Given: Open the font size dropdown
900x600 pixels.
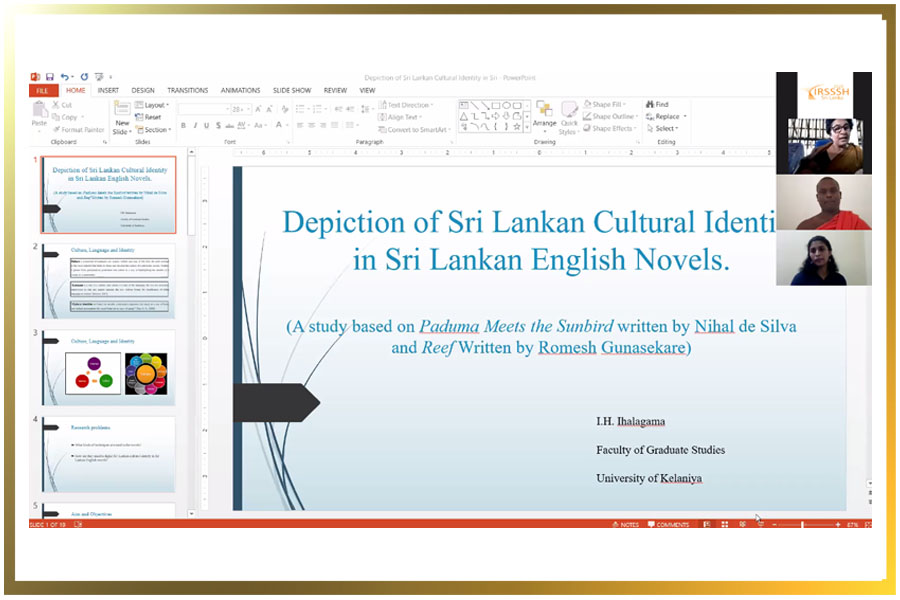Looking at the screenshot, I should 249,109.
